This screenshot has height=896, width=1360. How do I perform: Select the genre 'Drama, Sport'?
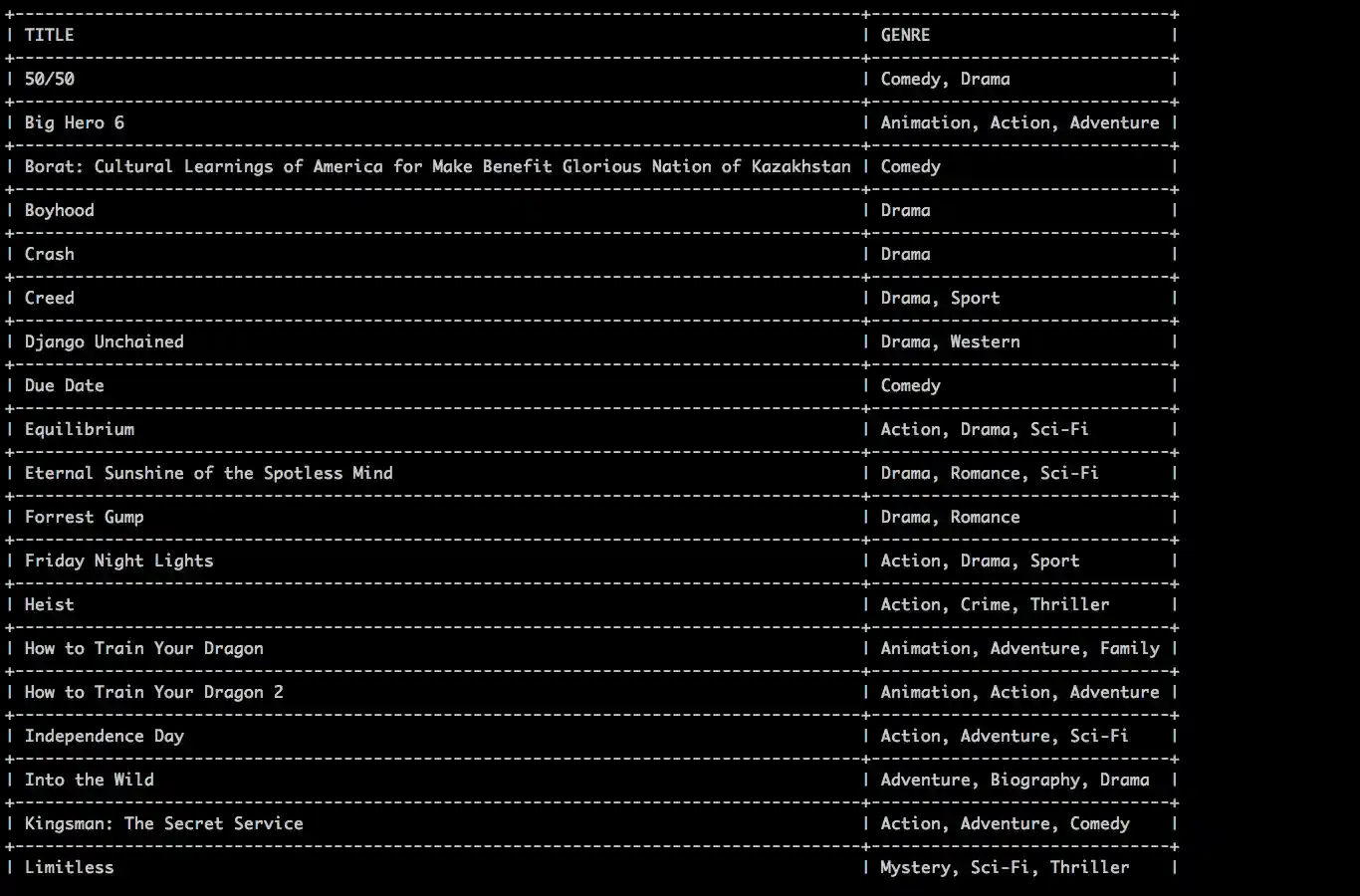click(x=940, y=298)
